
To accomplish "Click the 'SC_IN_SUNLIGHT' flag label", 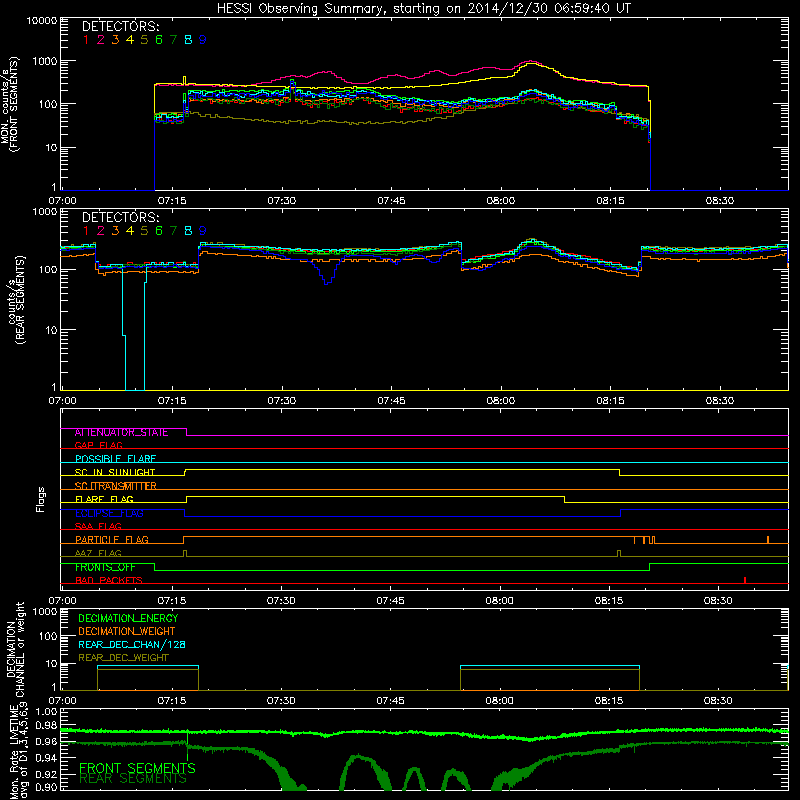I will (115, 472).
